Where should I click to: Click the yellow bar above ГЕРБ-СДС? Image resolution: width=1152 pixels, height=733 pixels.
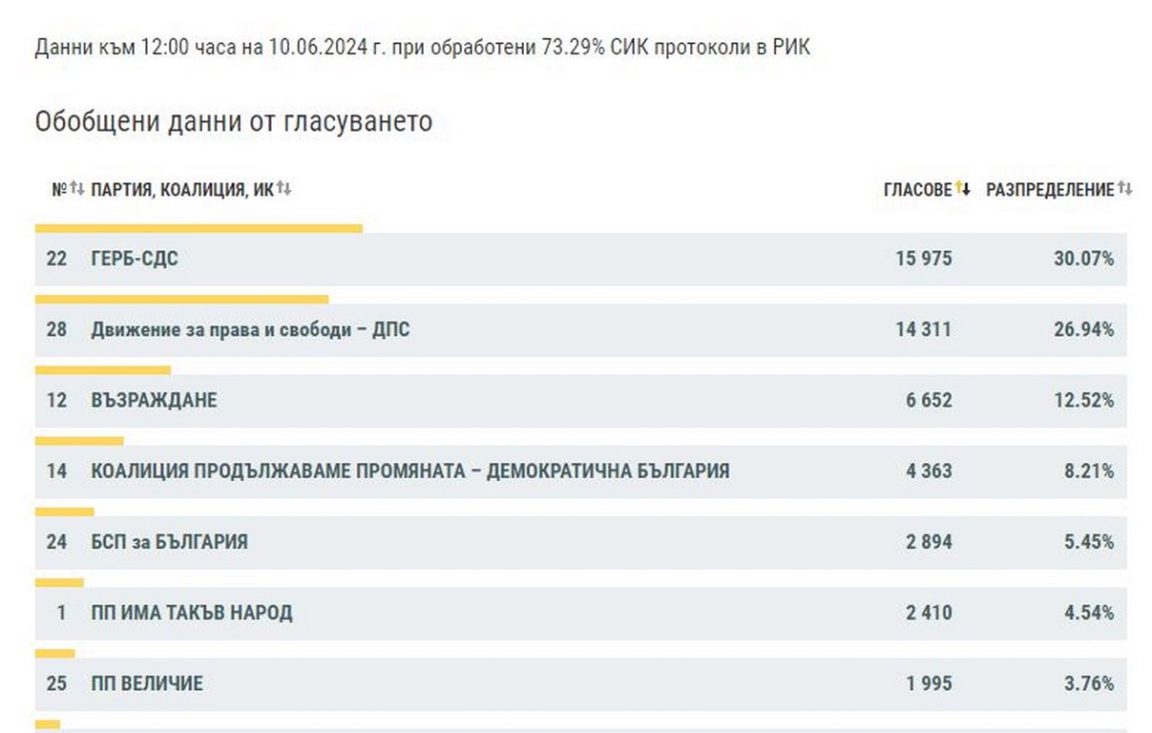tap(198, 229)
